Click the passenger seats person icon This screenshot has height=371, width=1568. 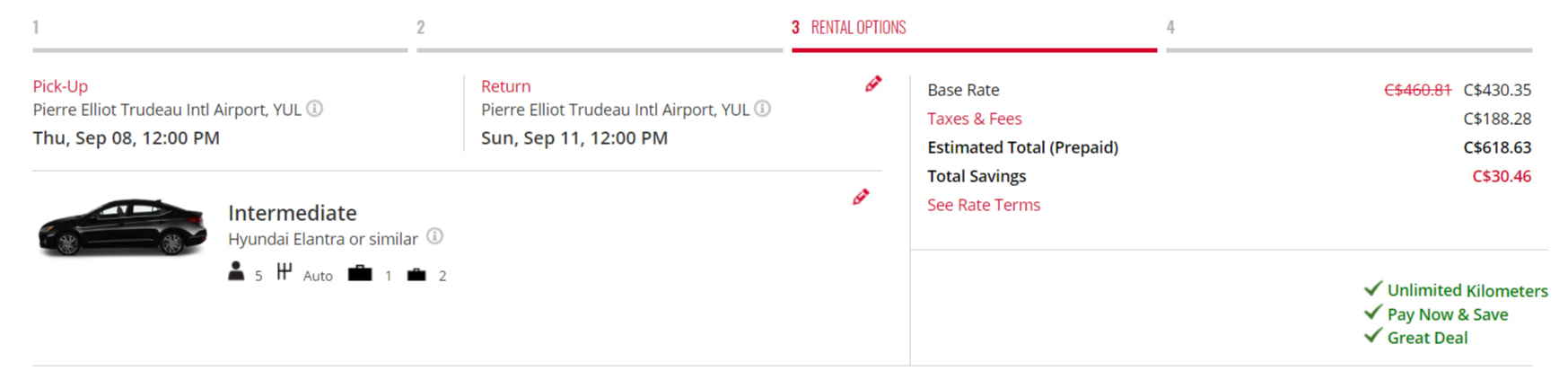(236, 271)
